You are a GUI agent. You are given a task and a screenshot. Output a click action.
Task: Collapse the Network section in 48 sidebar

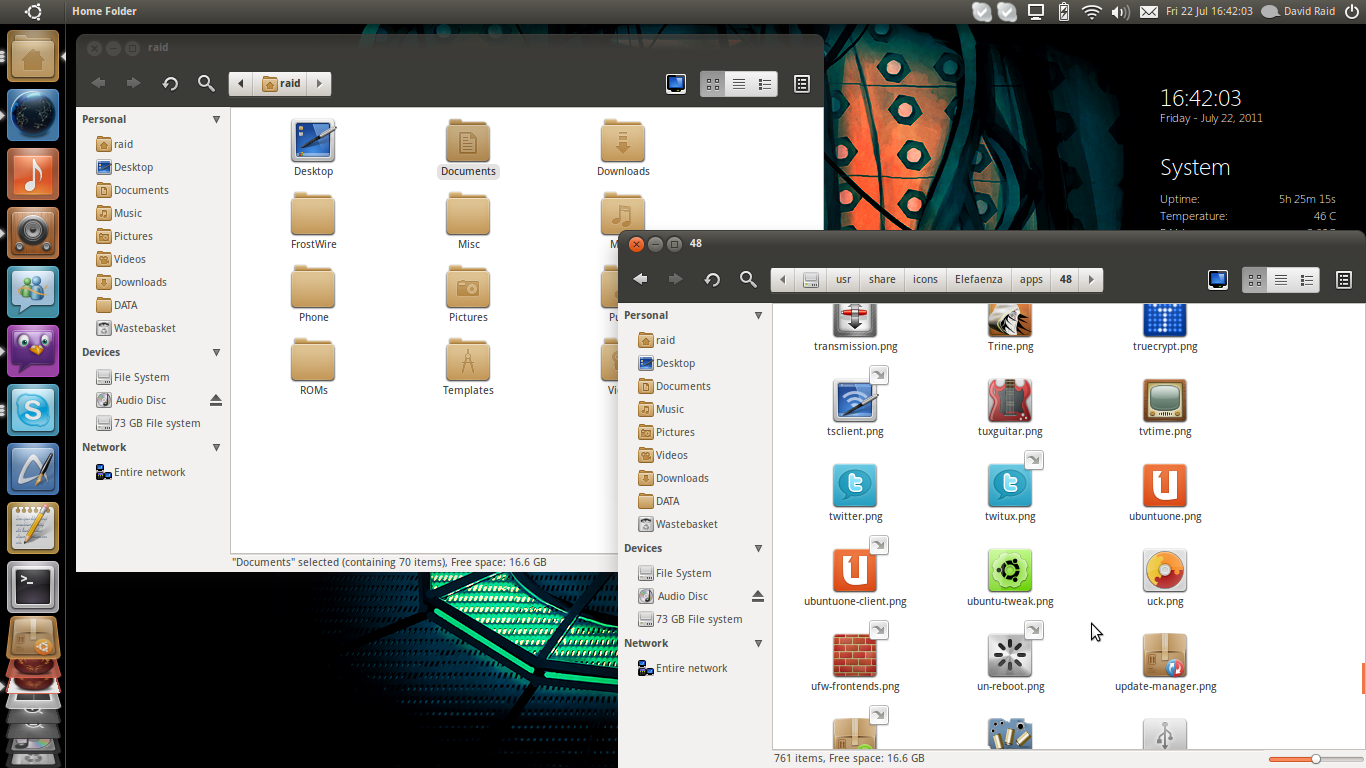pos(758,644)
